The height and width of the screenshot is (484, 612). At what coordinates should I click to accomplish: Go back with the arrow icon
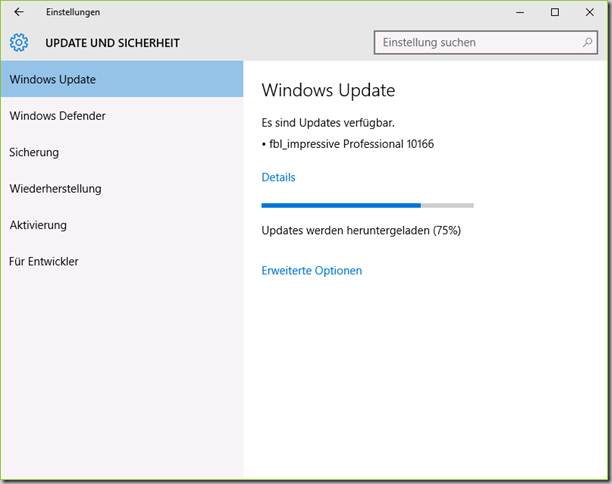click(19, 12)
